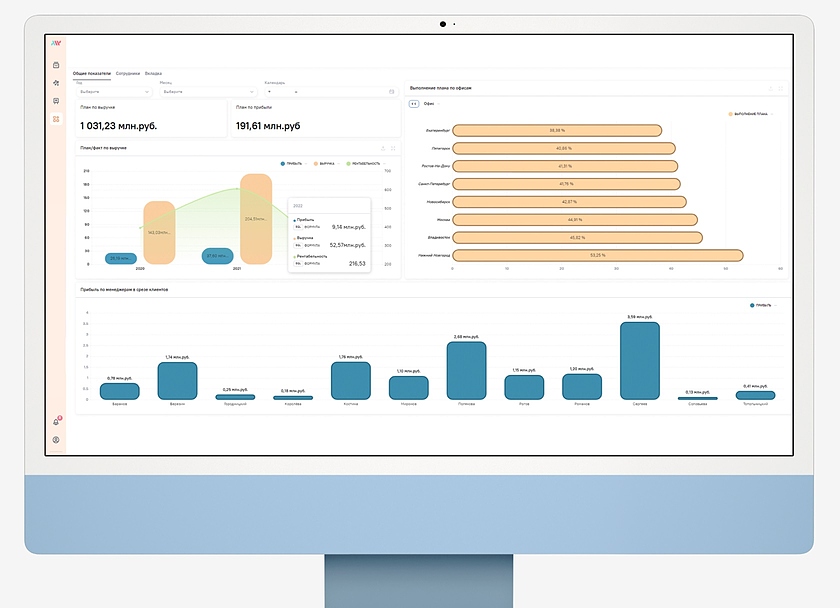Click the calendar icon in Календарь field

coord(391,91)
